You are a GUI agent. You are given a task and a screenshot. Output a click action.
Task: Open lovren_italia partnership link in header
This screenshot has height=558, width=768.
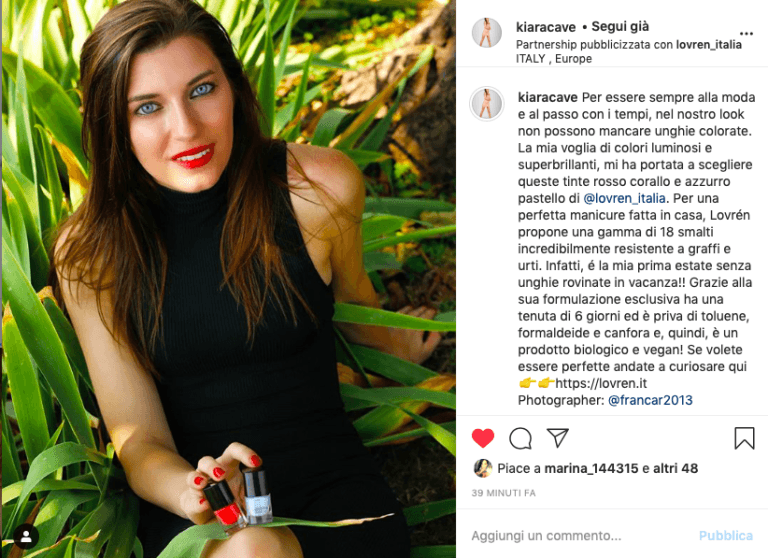[x=709, y=45]
